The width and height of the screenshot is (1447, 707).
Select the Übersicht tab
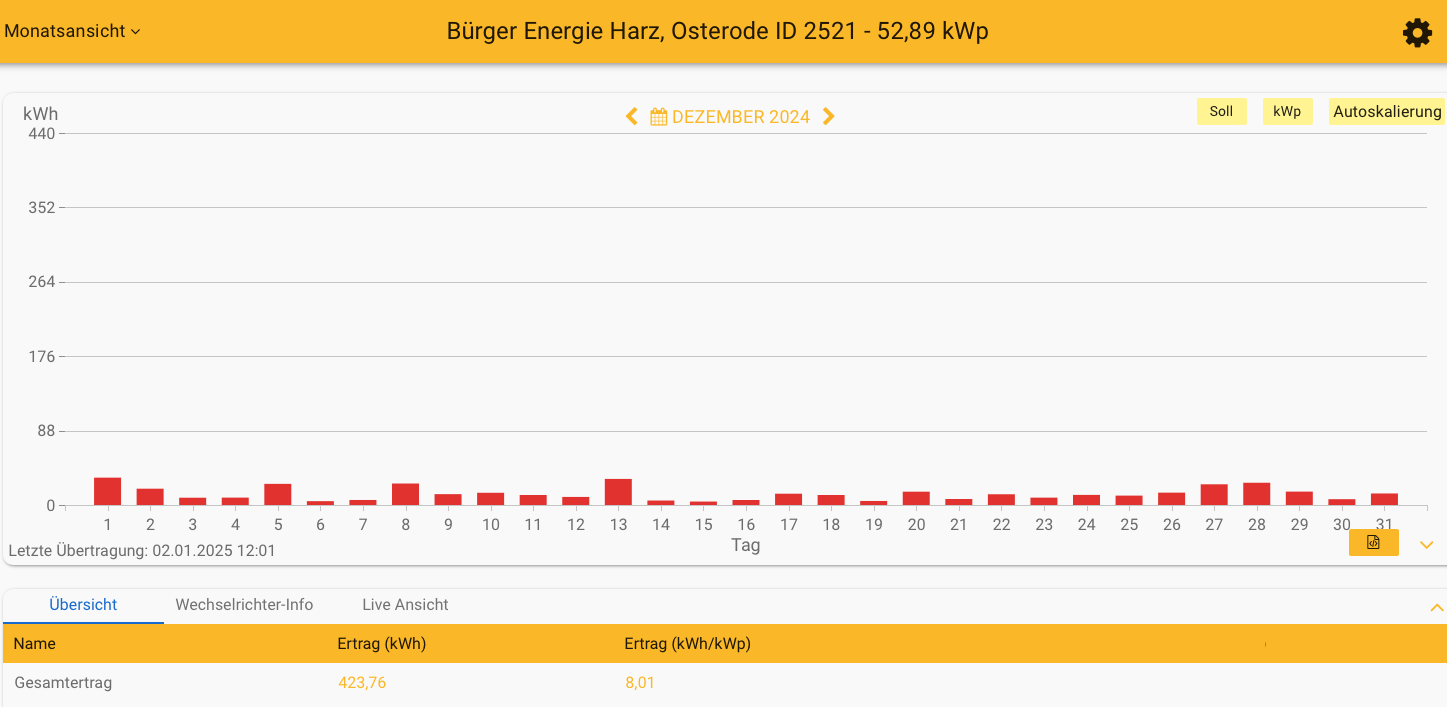(x=83, y=605)
